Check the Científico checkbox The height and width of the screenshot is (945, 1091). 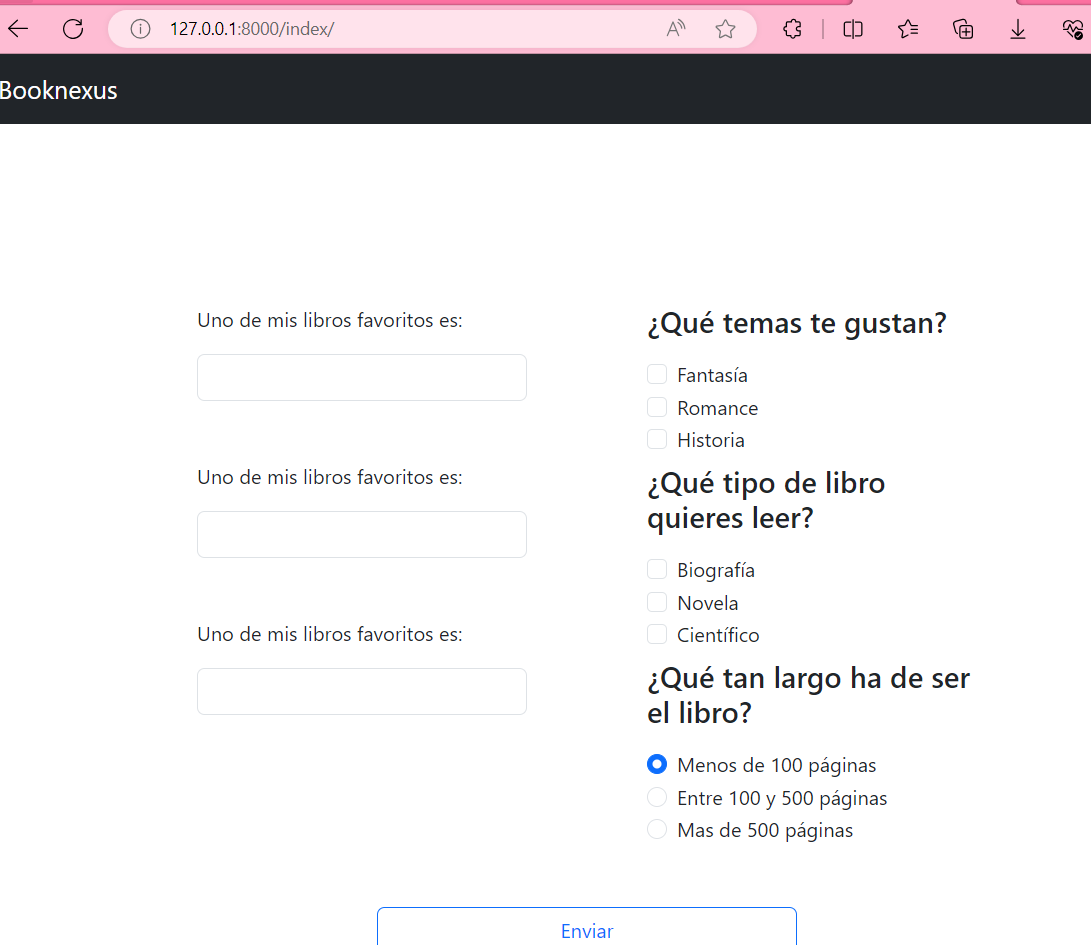[x=657, y=634]
